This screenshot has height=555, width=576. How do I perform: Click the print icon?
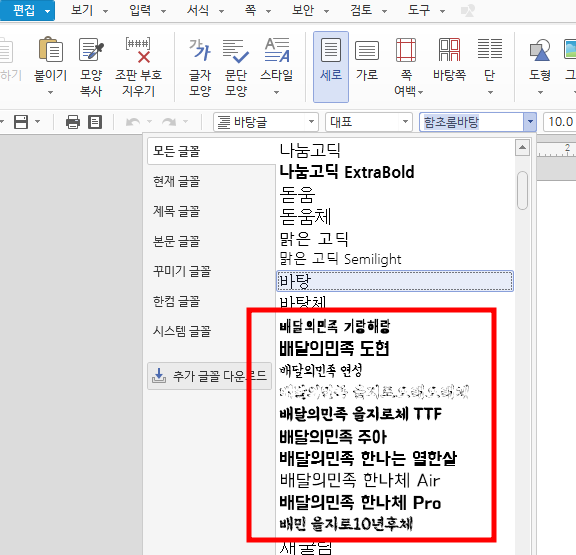(x=73, y=122)
